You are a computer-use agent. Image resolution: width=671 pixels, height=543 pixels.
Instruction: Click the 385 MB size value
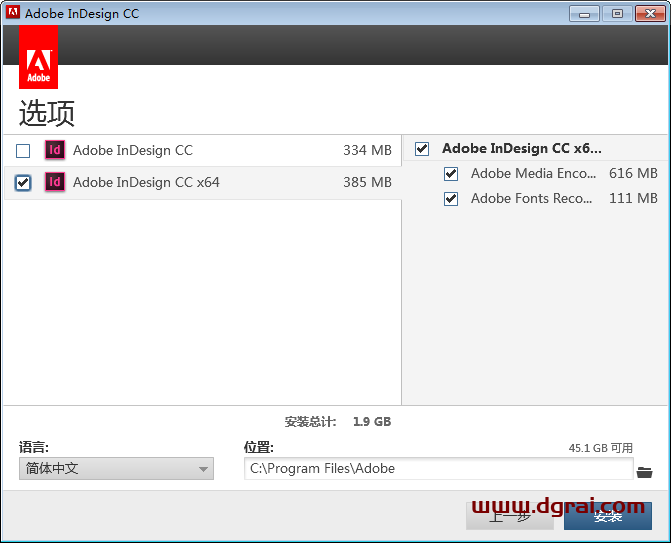coord(368,182)
